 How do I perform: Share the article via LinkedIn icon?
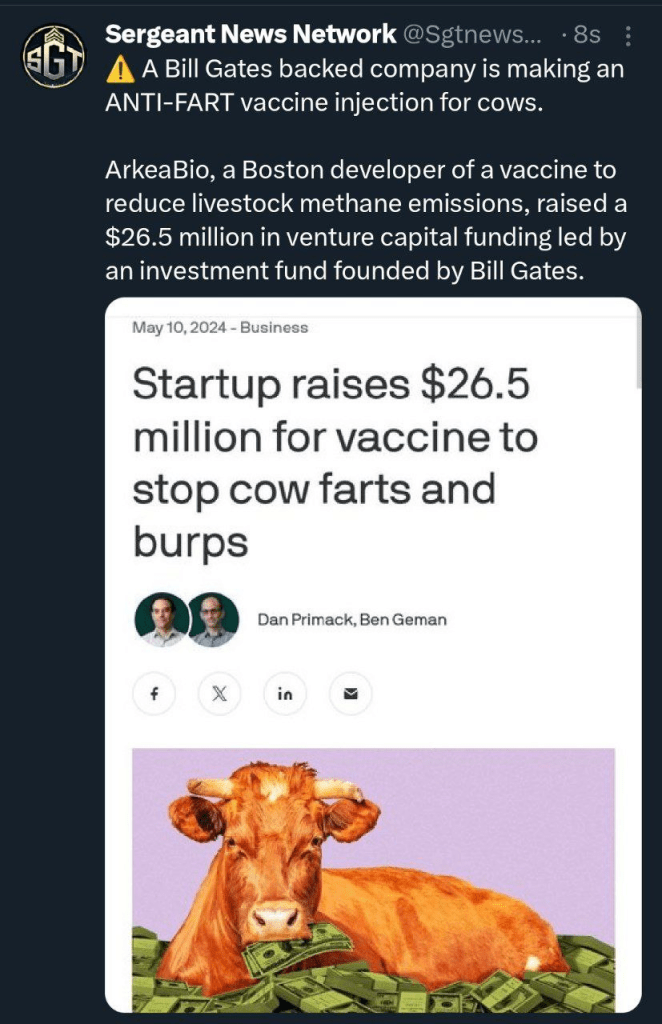coord(284,694)
